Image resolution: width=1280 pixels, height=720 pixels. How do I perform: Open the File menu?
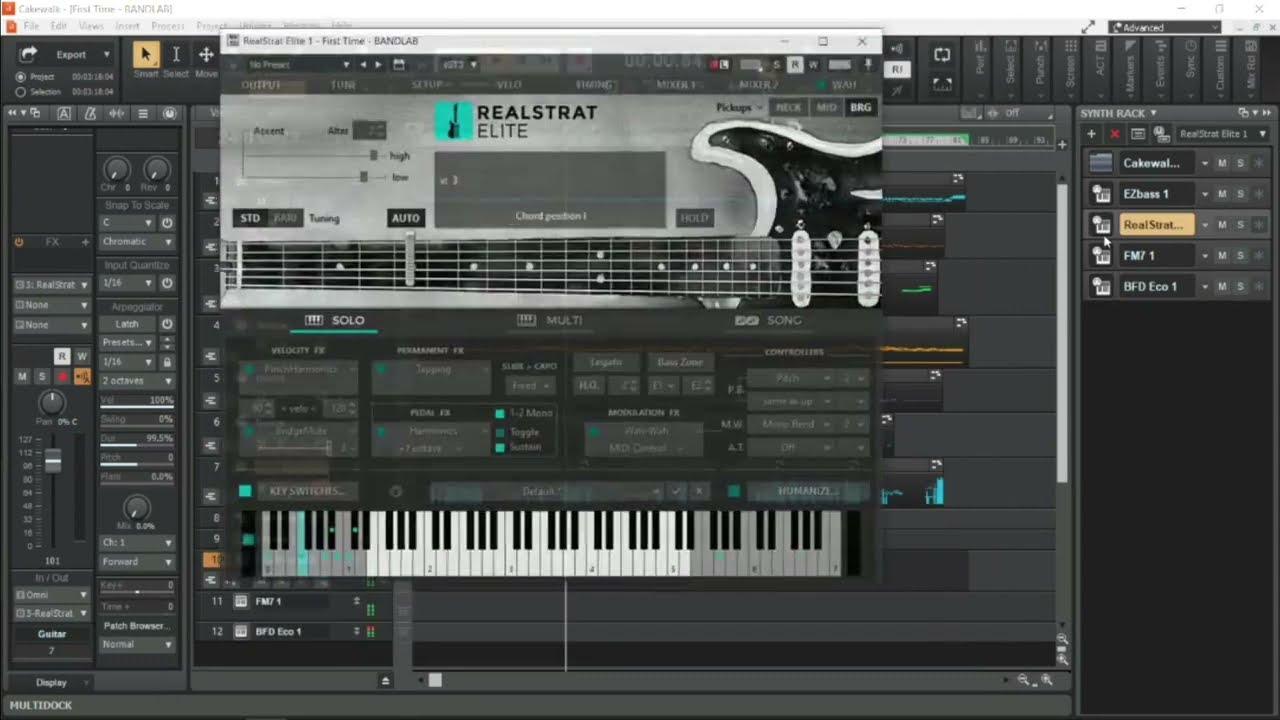tap(31, 25)
